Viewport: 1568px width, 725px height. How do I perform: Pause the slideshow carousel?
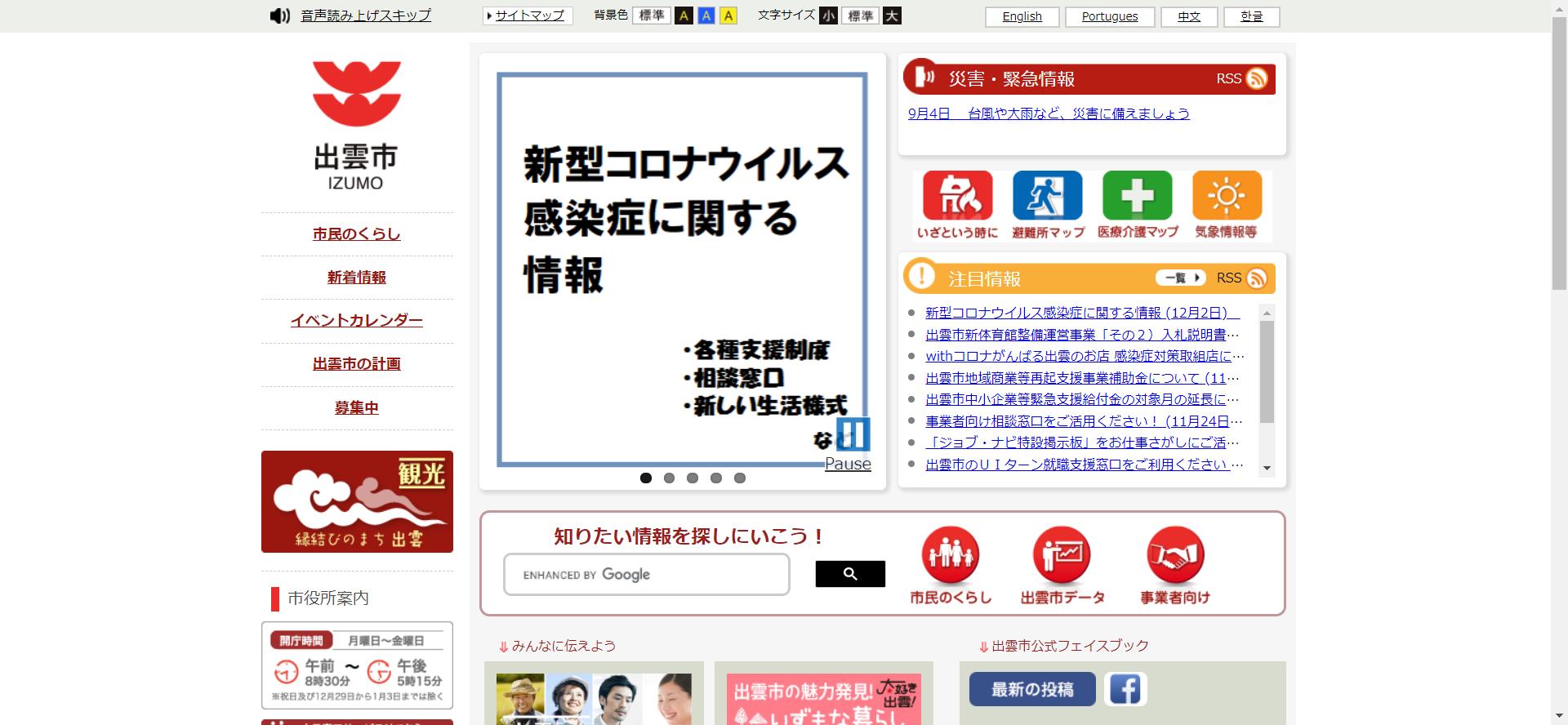tap(853, 435)
